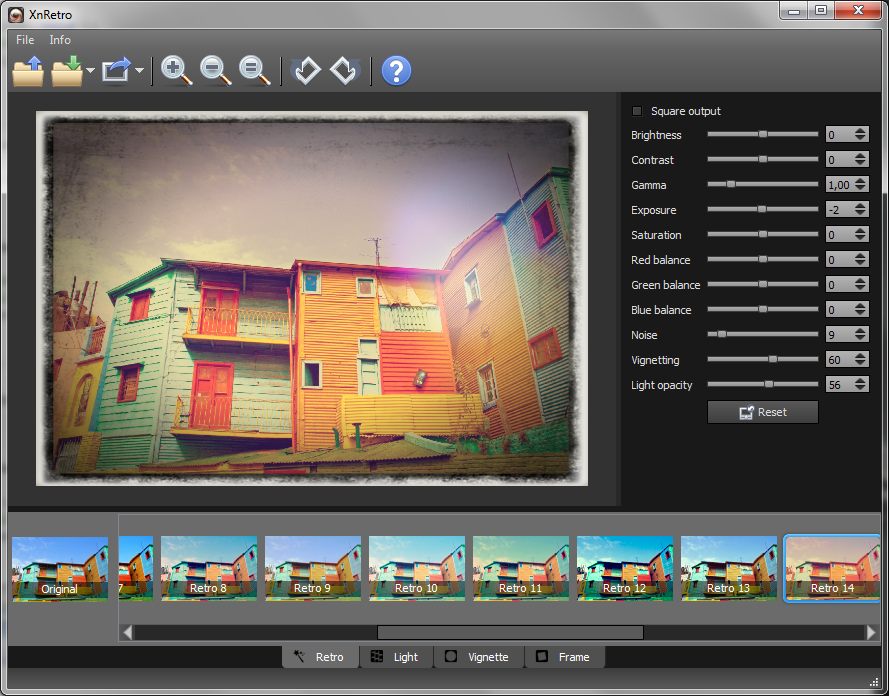
Task: Redo the last edit
Action: point(344,70)
